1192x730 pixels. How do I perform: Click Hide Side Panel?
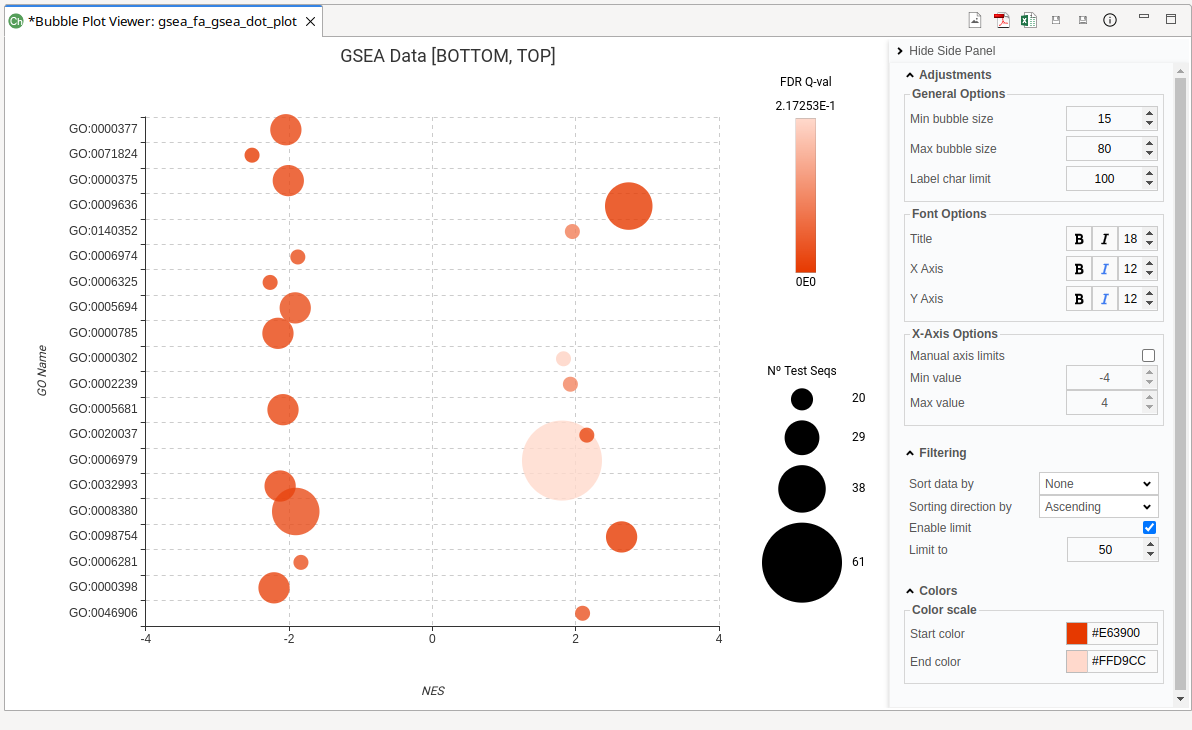click(x=945, y=51)
